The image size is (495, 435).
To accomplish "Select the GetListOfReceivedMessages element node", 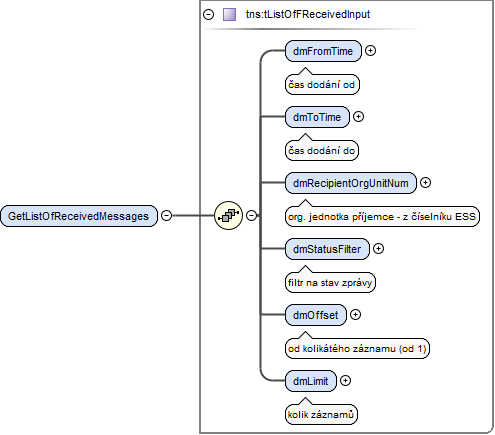I will [79, 216].
